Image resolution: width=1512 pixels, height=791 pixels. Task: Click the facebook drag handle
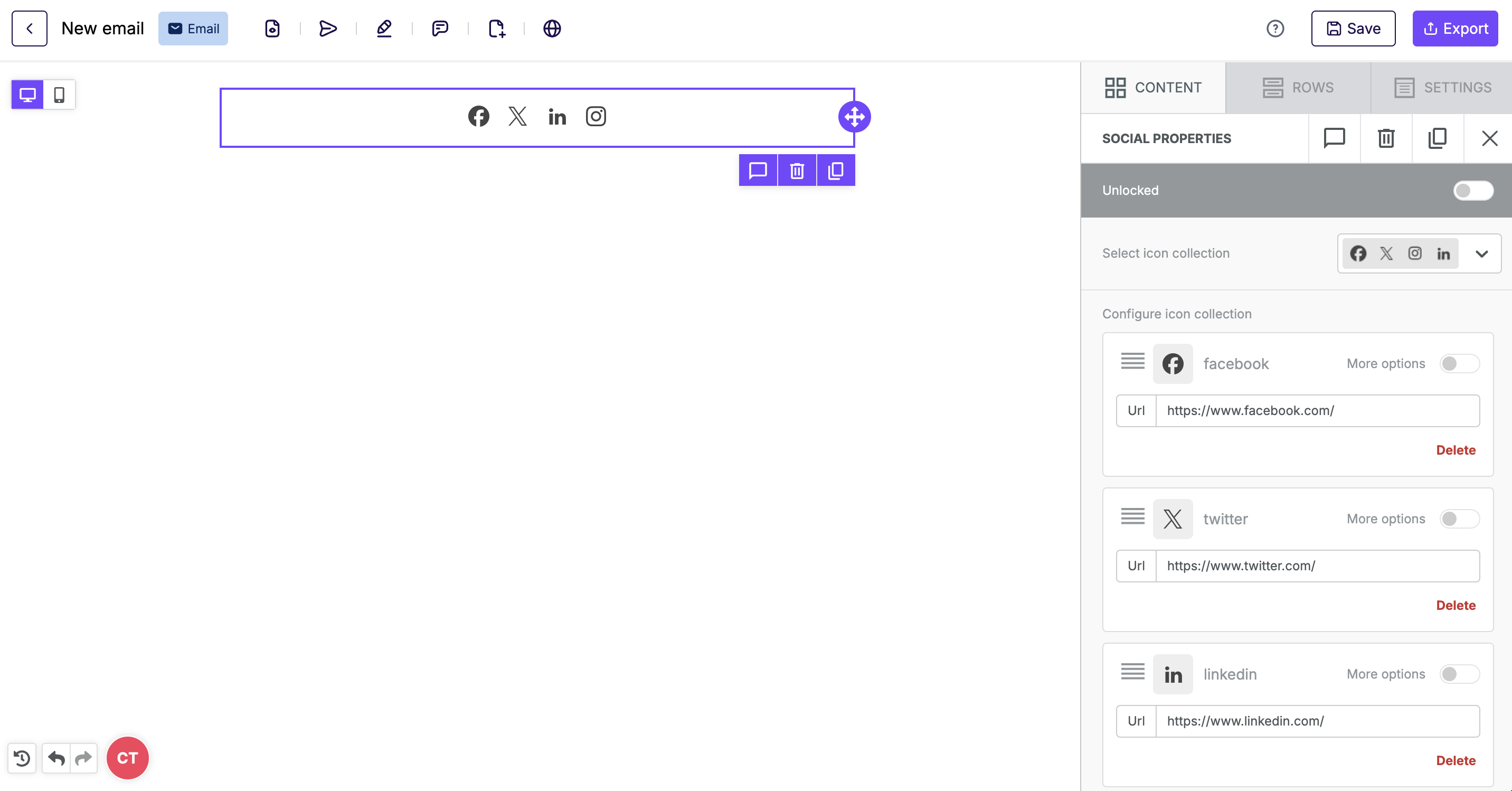[1132, 361]
